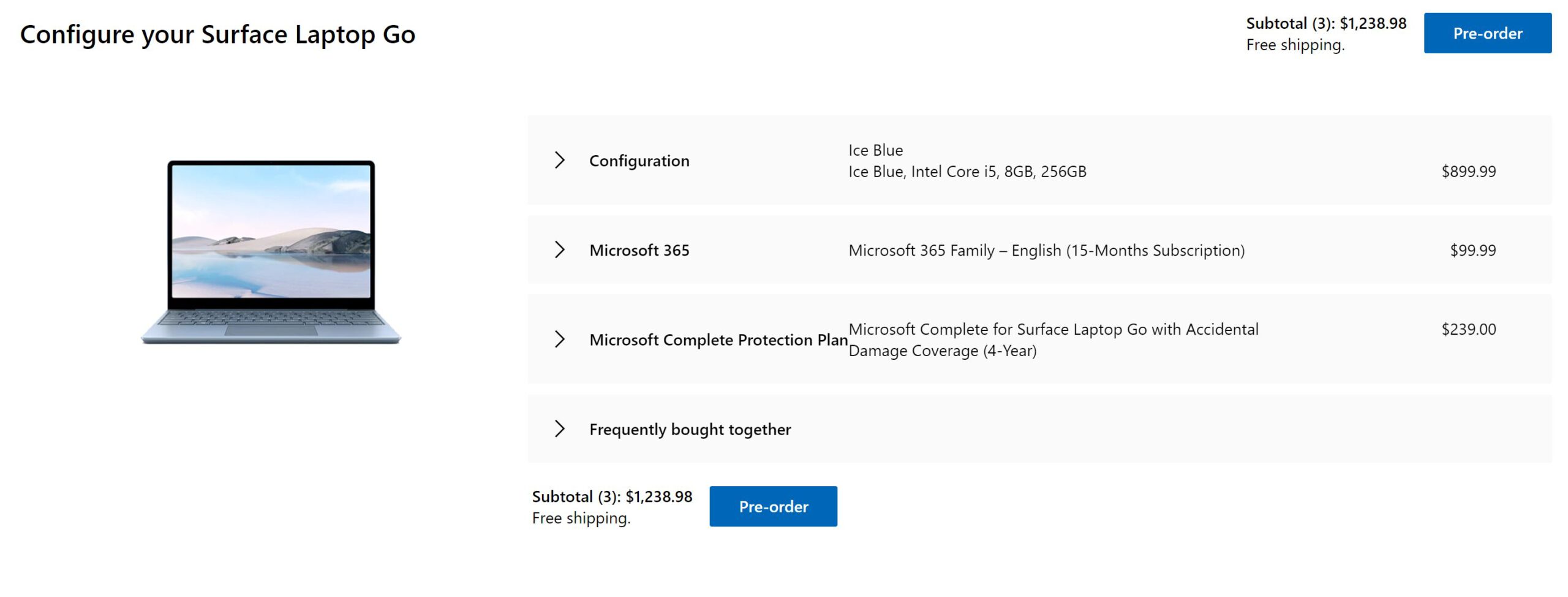Image resolution: width=1568 pixels, height=597 pixels.
Task: Click the Surface Laptop Go image
Action: pos(271,252)
